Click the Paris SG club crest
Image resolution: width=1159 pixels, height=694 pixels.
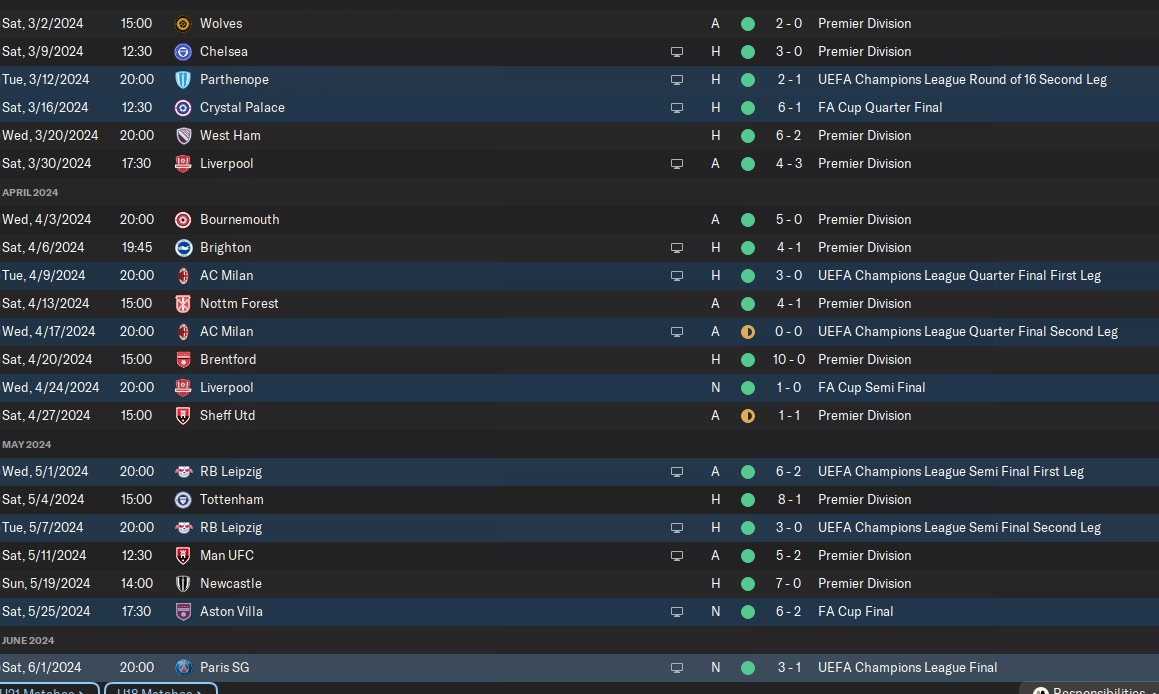[x=182, y=667]
